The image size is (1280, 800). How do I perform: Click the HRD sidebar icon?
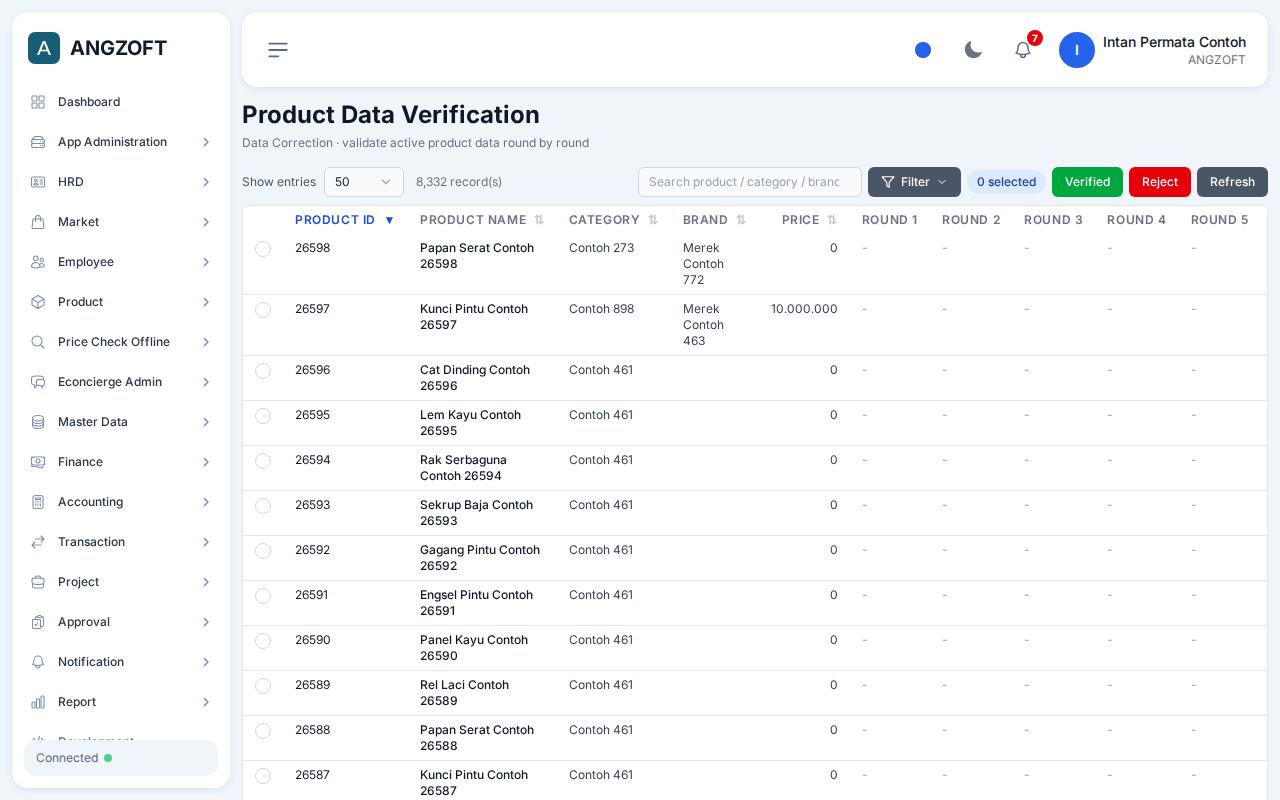(38, 182)
